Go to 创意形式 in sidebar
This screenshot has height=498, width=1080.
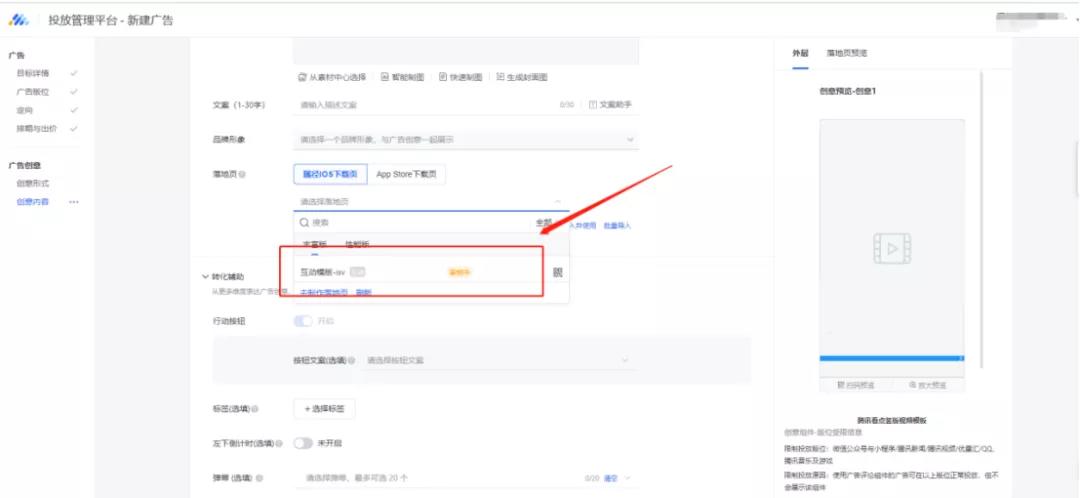click(33, 184)
